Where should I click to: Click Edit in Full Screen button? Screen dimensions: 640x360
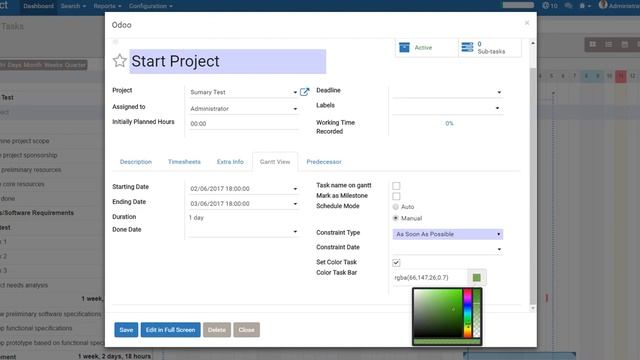171,330
